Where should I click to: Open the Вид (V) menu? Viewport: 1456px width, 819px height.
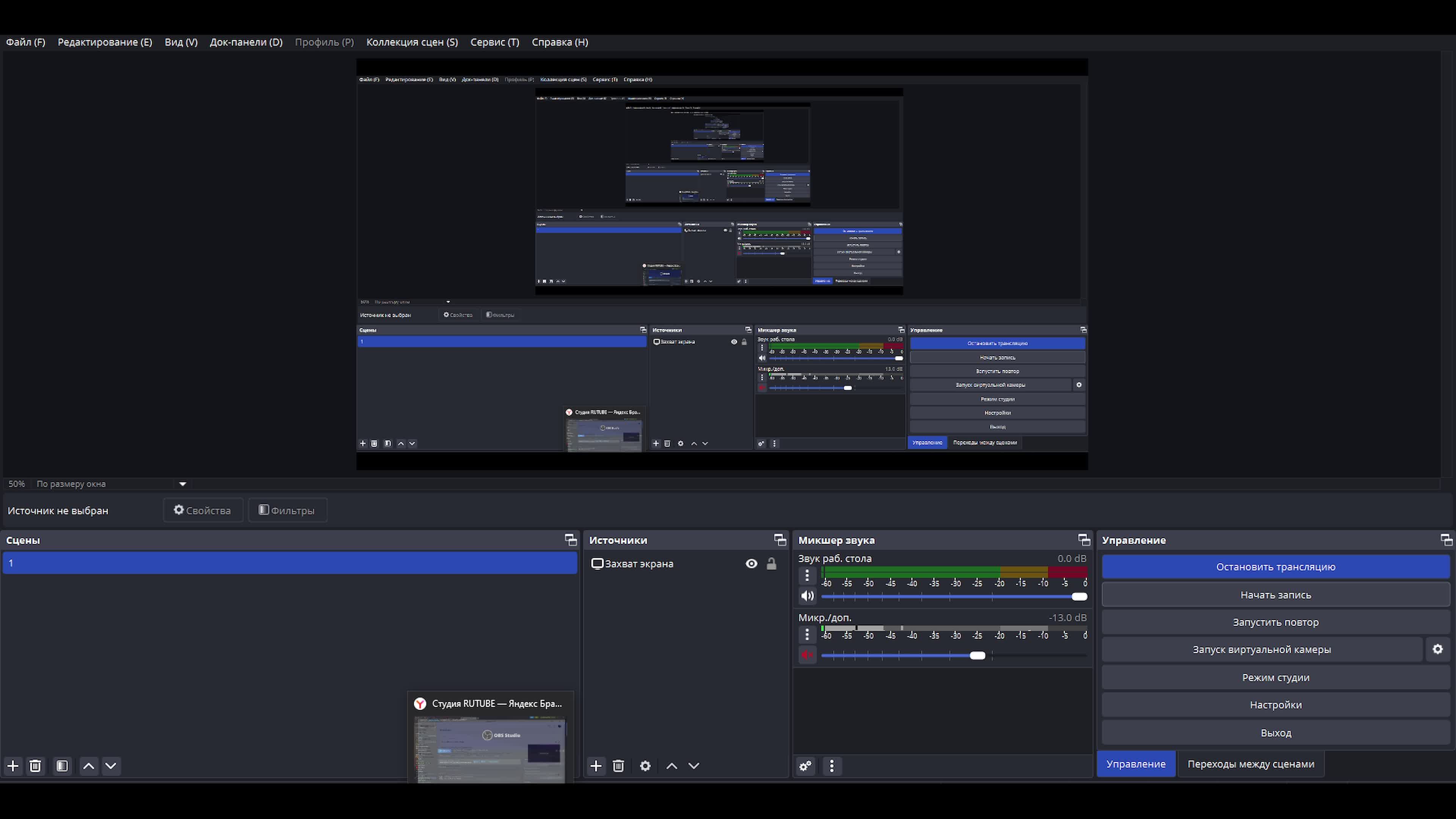(181, 42)
